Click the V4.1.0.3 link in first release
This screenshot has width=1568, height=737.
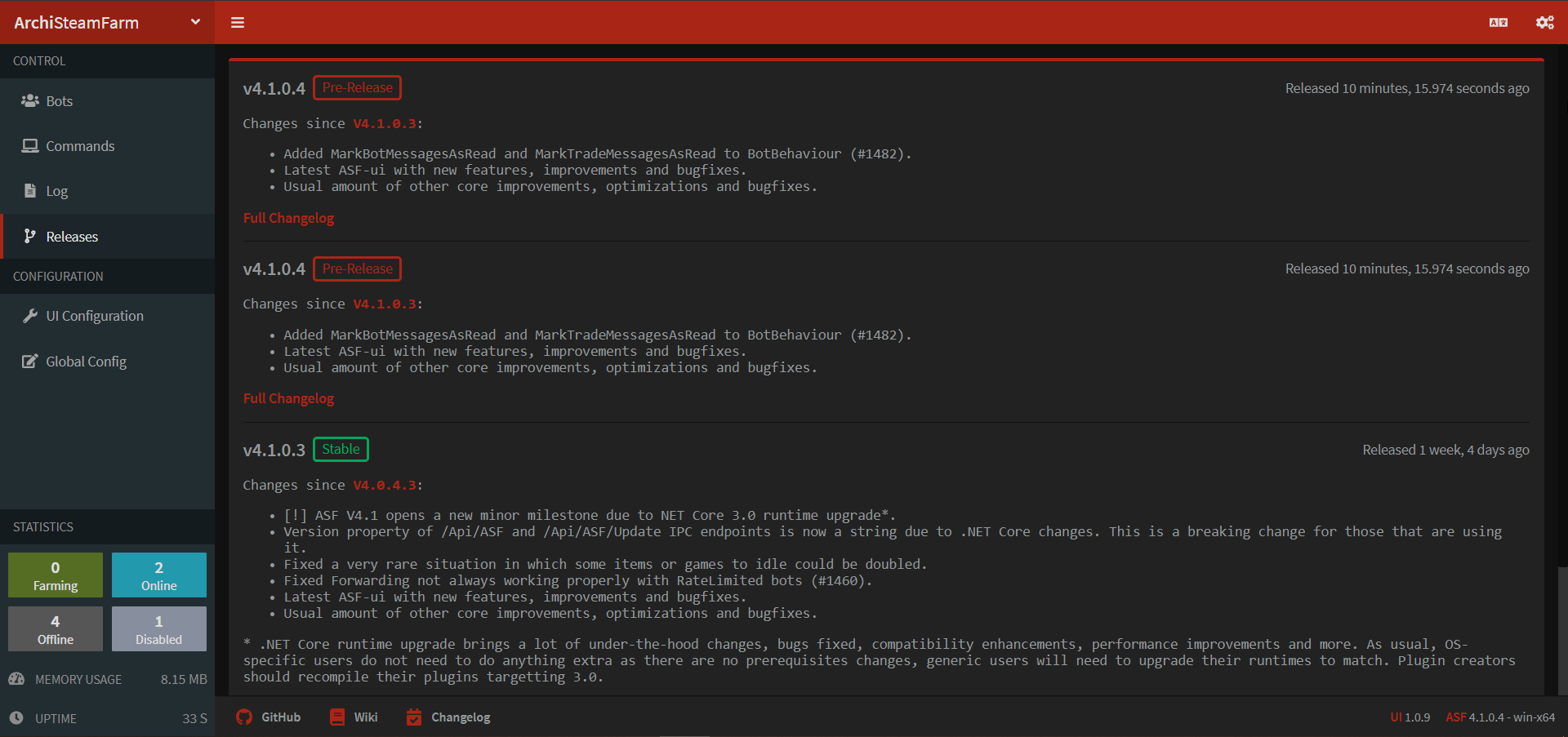(x=385, y=124)
